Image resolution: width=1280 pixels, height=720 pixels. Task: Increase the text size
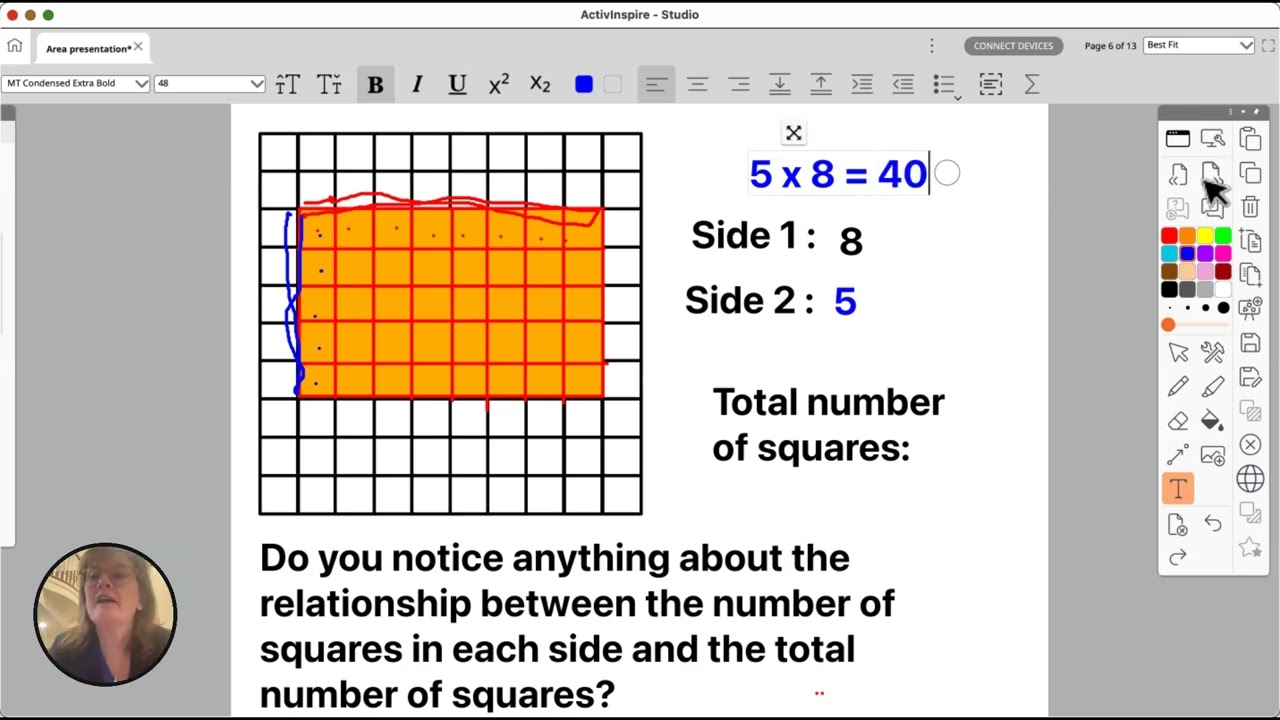click(288, 85)
